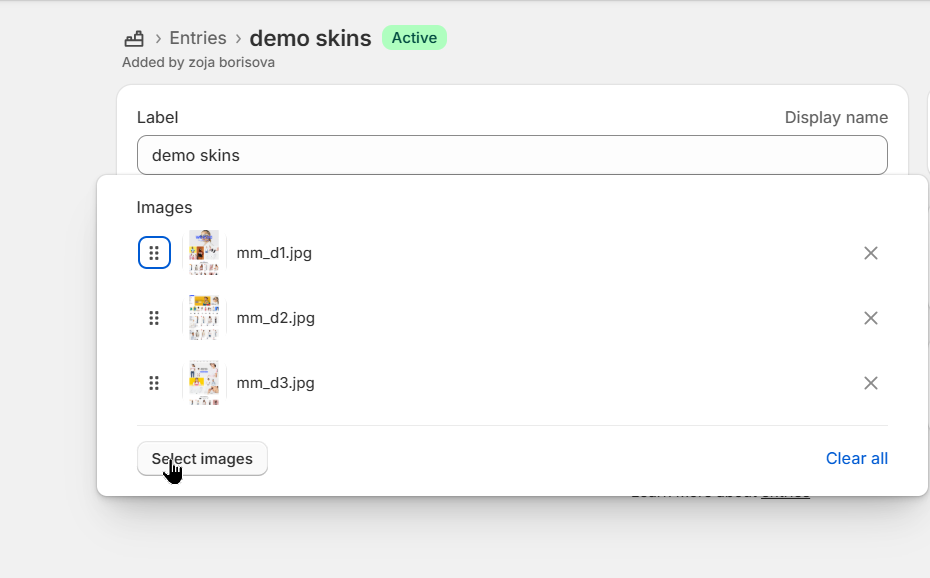Click the mm_d1.jpg file name
The width and height of the screenshot is (930, 578).
[274, 253]
